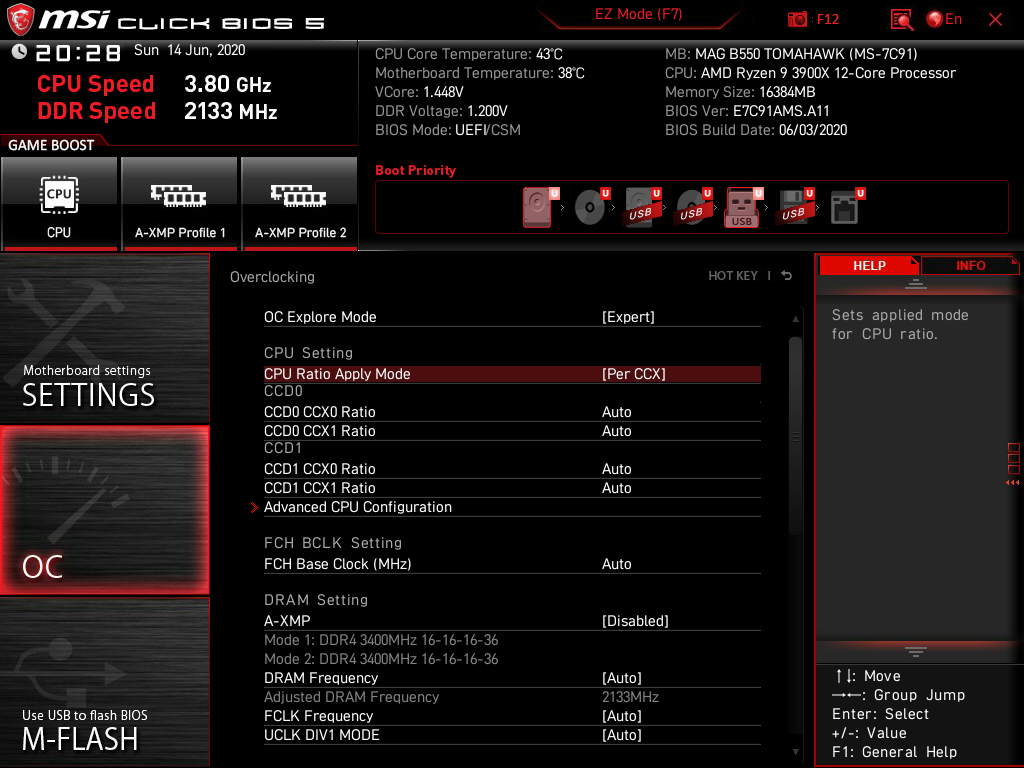
Task: Click the scroll down arrow of settings list
Action: pyautogui.click(x=795, y=752)
